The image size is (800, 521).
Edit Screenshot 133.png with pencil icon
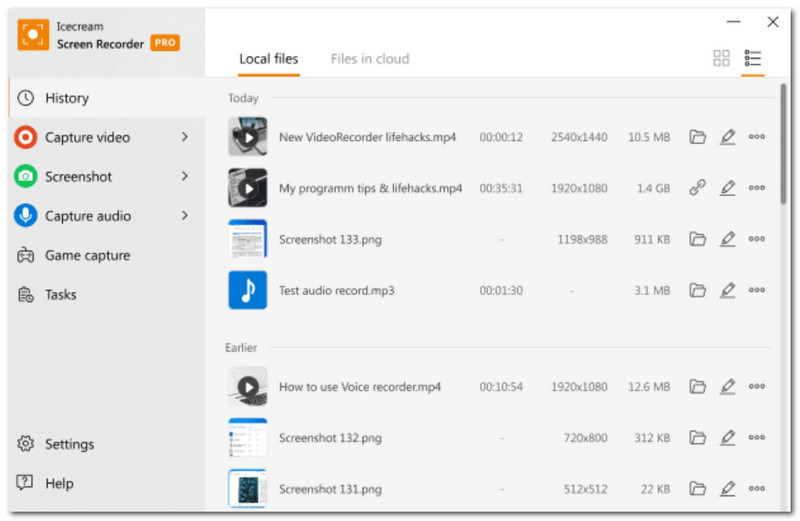tap(728, 239)
